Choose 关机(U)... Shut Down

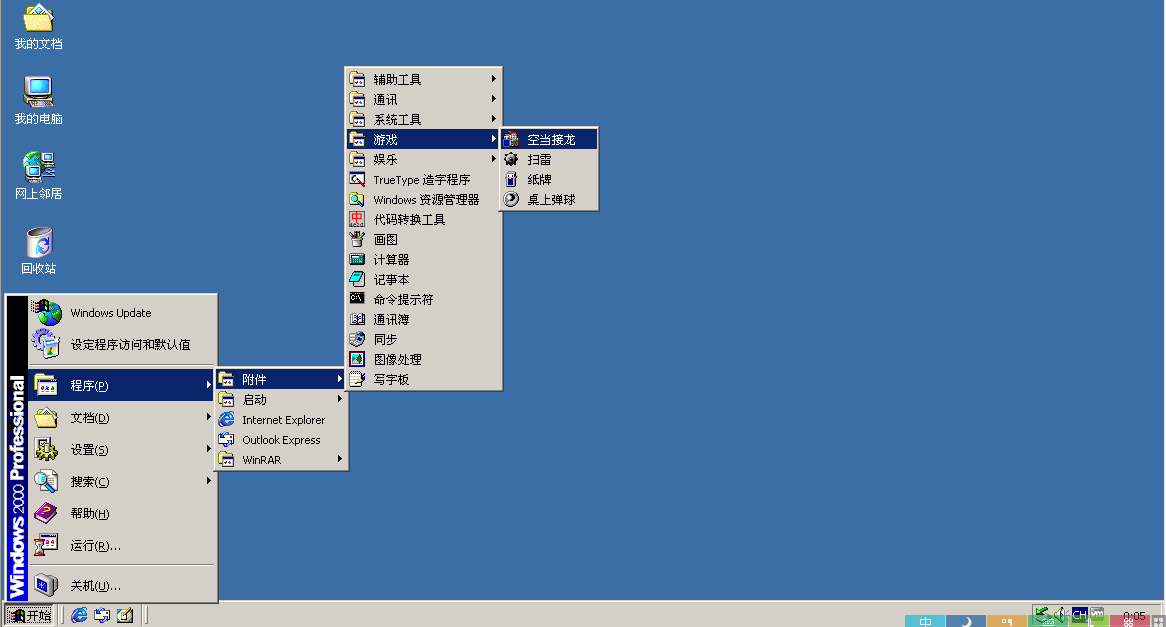click(122, 586)
